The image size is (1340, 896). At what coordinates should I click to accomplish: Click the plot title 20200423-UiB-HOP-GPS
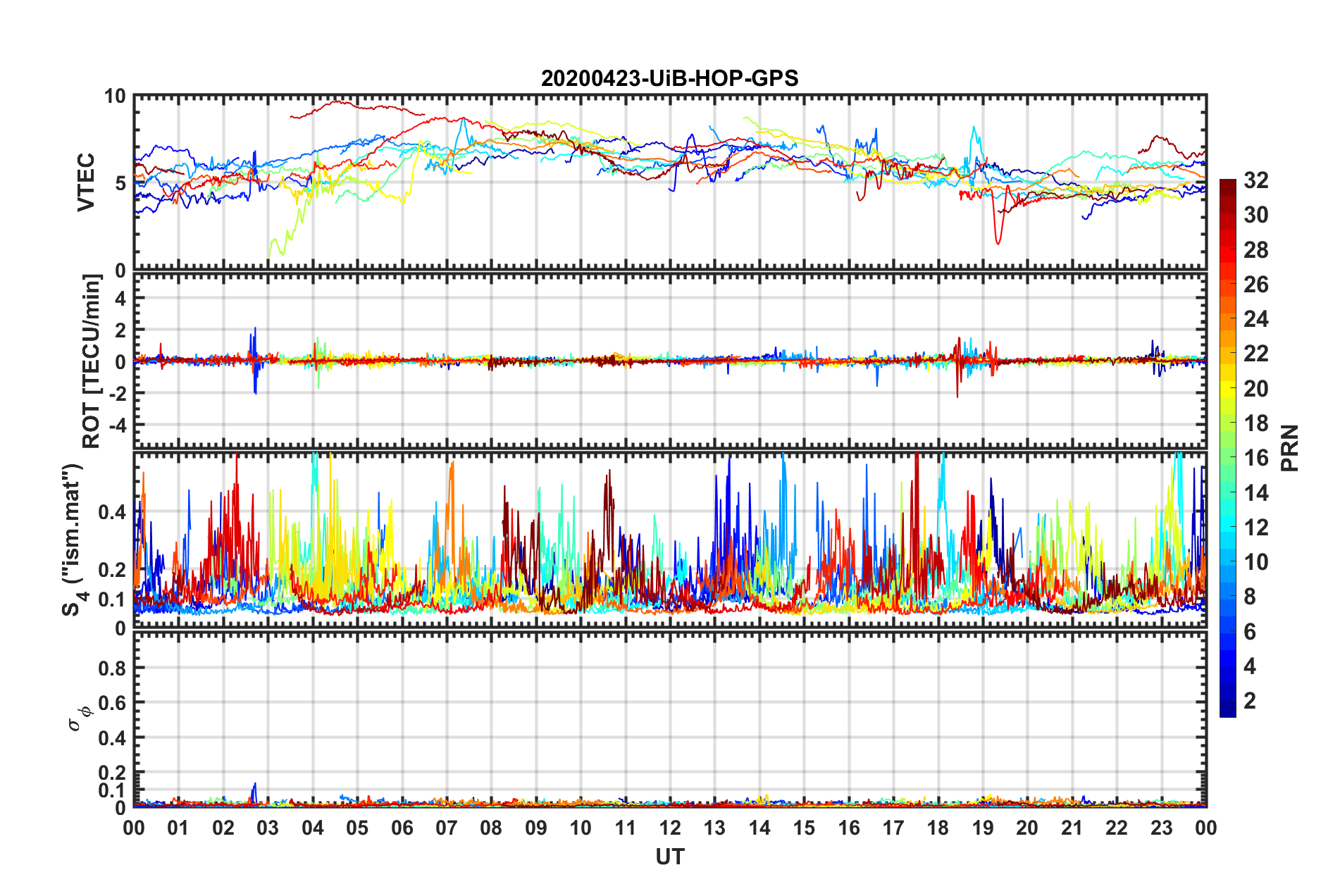tap(669, 78)
